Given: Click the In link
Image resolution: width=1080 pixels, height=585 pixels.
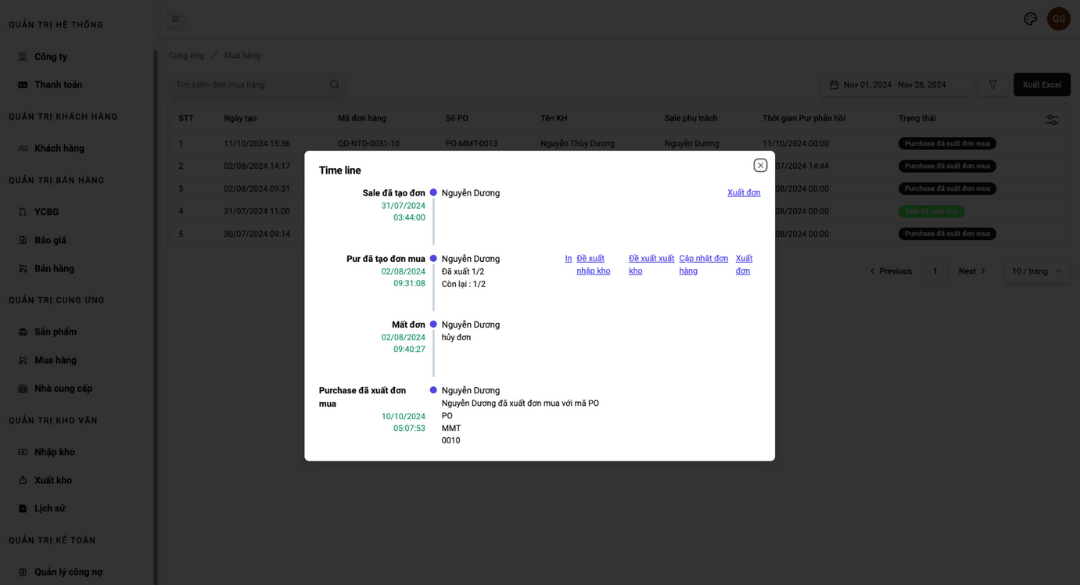Looking at the screenshot, I should click(568, 258).
